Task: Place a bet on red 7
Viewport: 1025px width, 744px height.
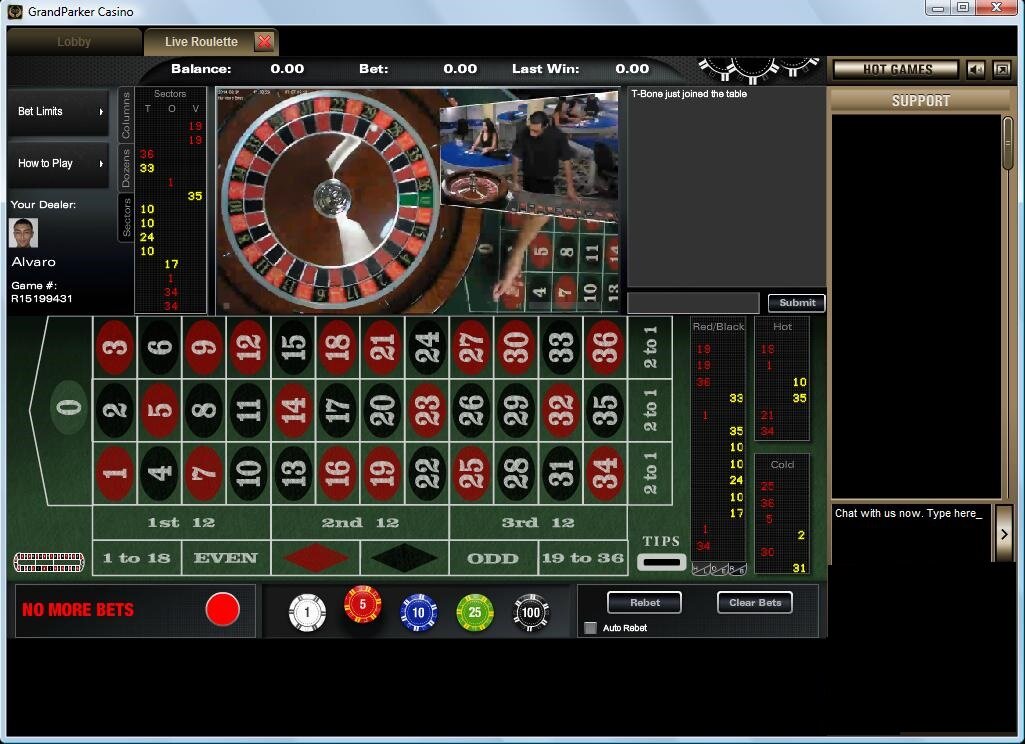Action: [x=204, y=473]
